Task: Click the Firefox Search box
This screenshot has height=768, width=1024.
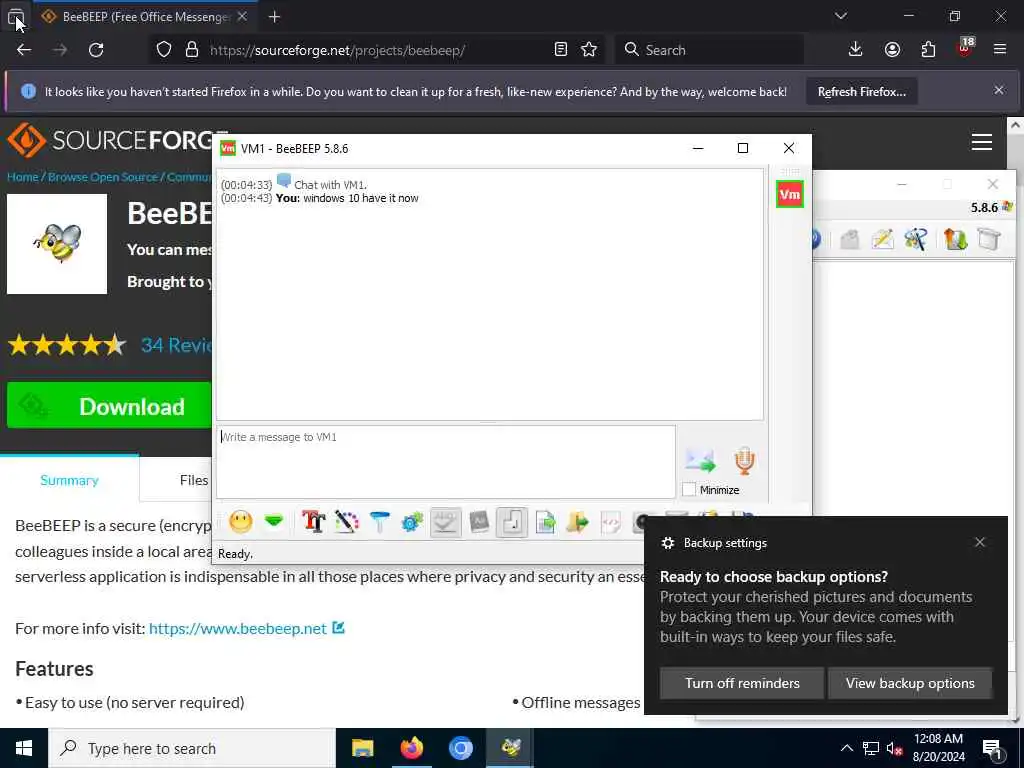Action: pyautogui.click(x=709, y=50)
